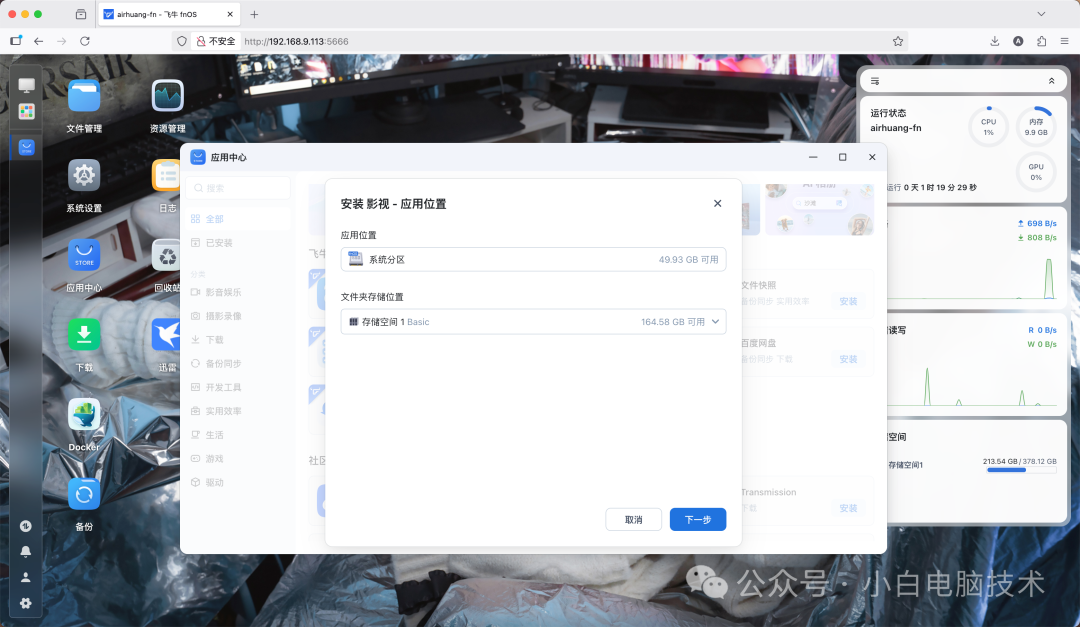1080x627 pixels.
Task: Select the 摄影录像 category
Action: (238, 316)
